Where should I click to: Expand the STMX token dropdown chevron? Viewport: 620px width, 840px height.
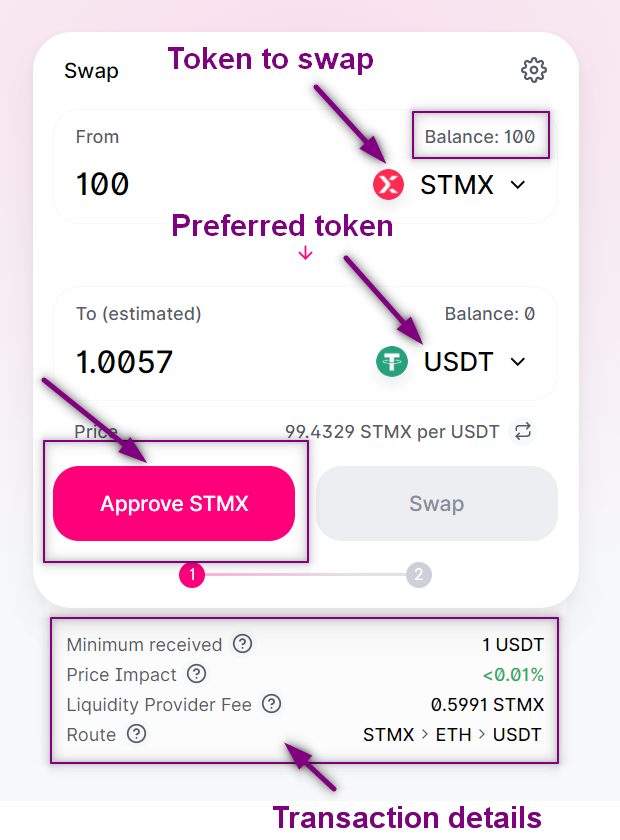pyautogui.click(x=518, y=185)
